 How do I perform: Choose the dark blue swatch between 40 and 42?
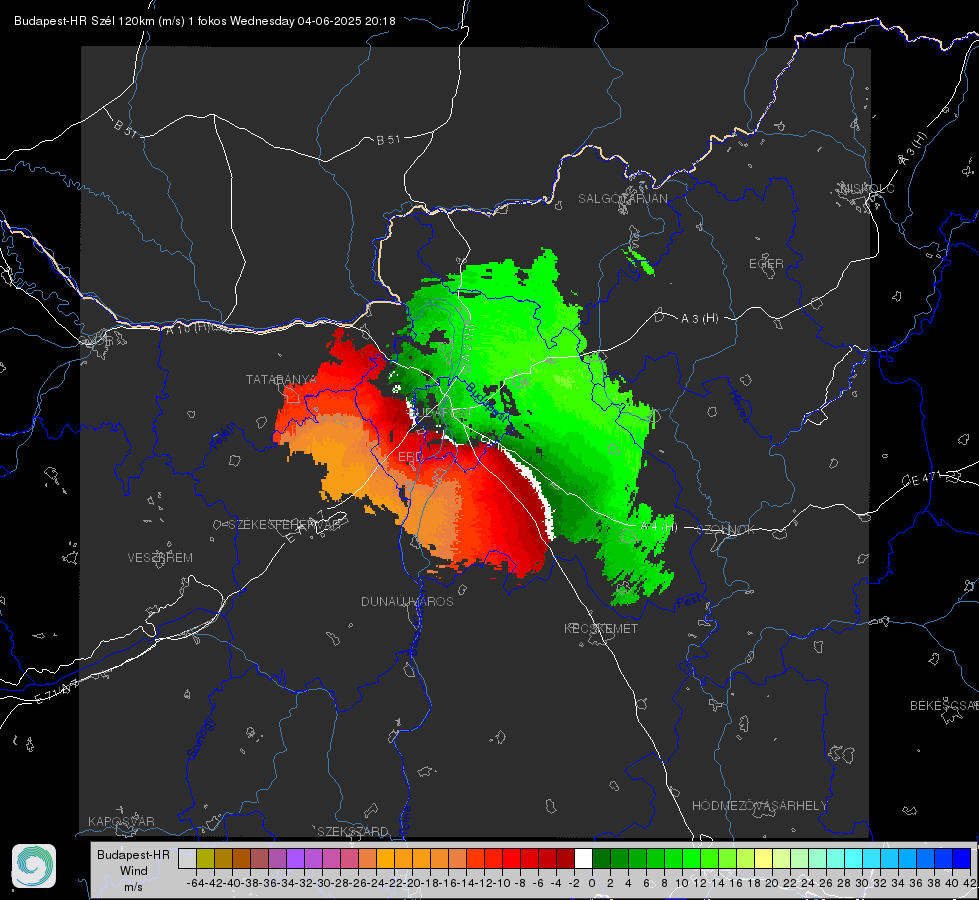[x=962, y=858]
